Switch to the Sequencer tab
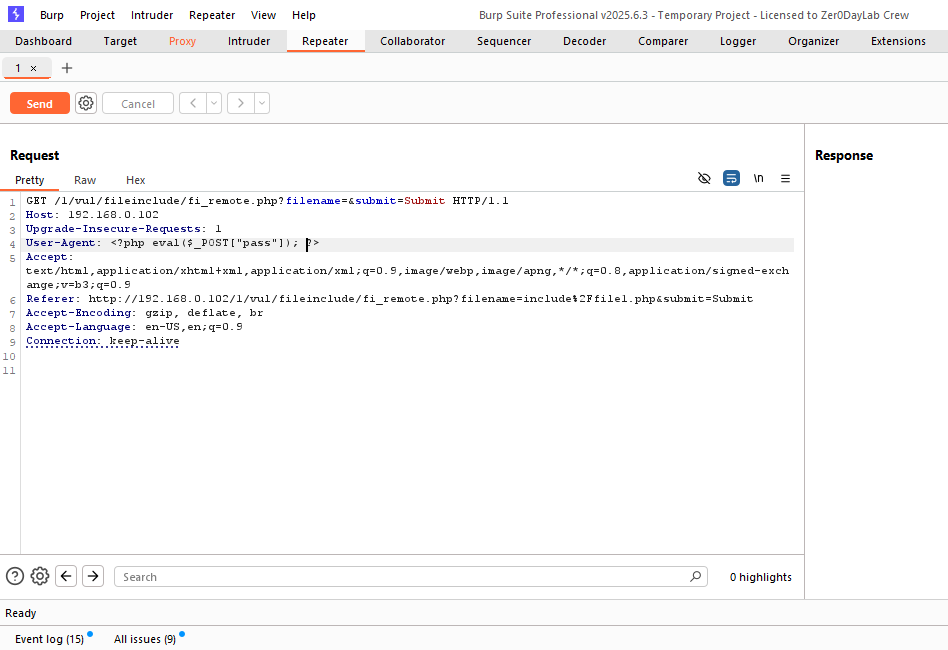The width and height of the screenshot is (948, 650). [504, 41]
